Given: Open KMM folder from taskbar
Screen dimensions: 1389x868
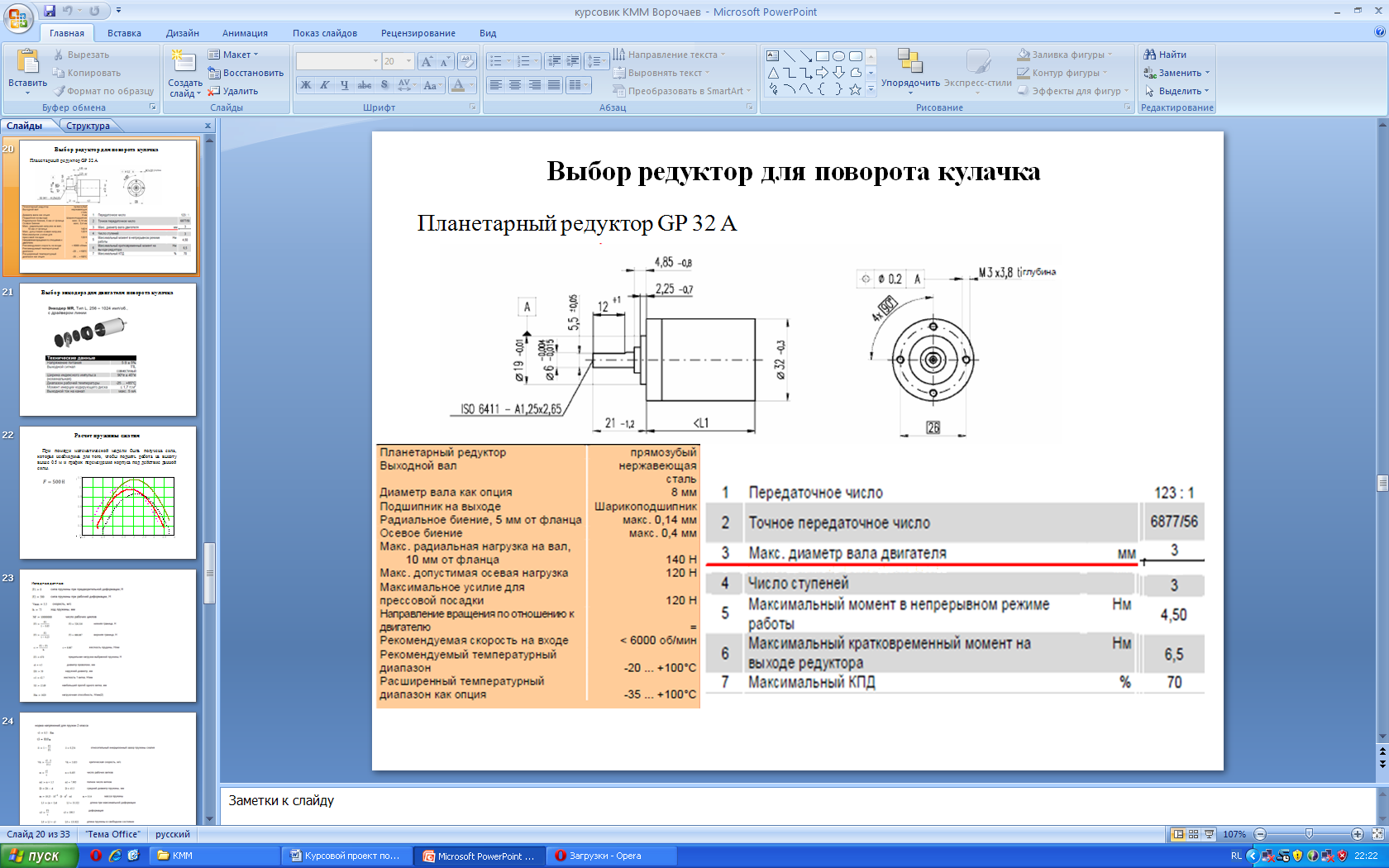Looking at the screenshot, I should (x=215, y=856).
